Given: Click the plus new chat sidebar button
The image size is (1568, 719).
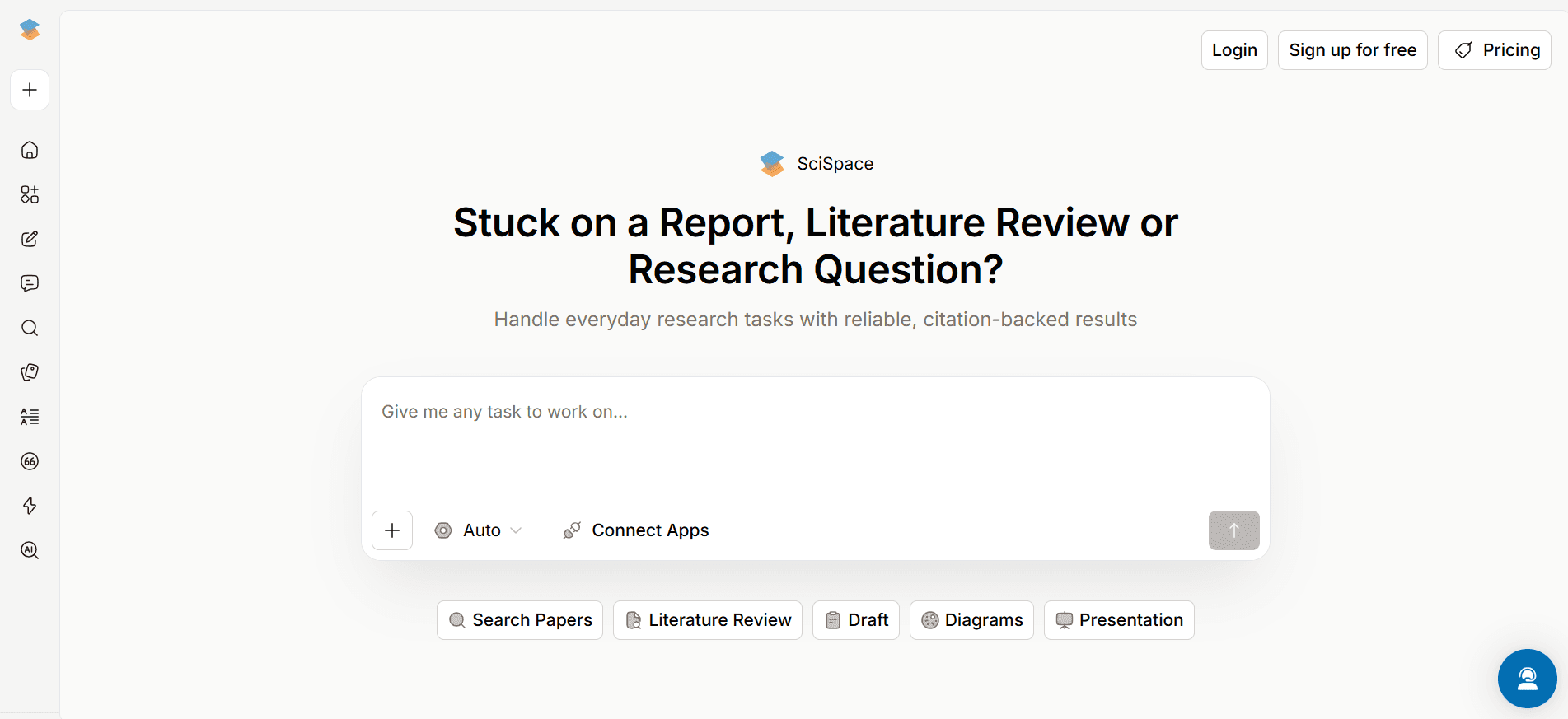Looking at the screenshot, I should coord(30,90).
